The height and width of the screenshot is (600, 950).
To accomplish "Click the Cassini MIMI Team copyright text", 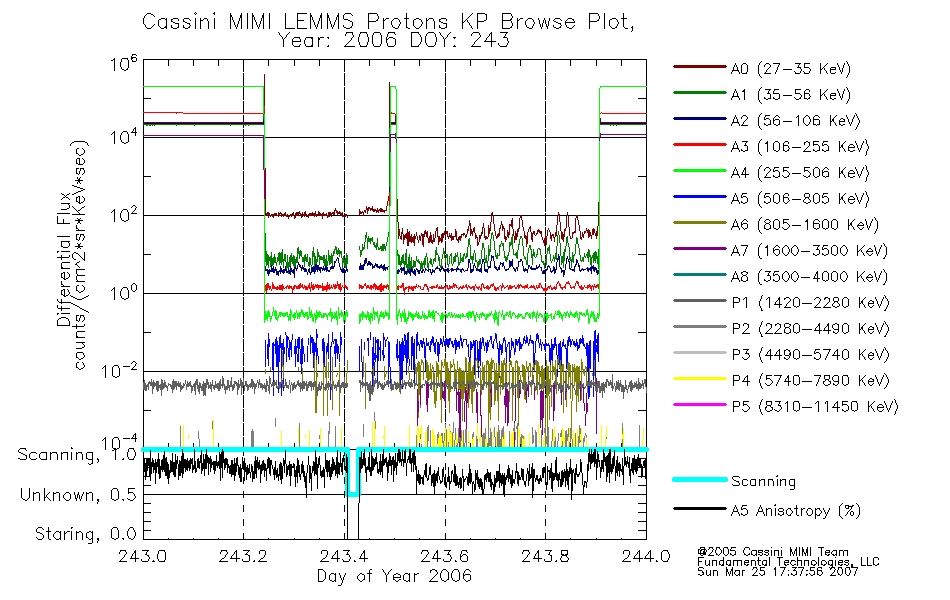I will click(x=773, y=552).
